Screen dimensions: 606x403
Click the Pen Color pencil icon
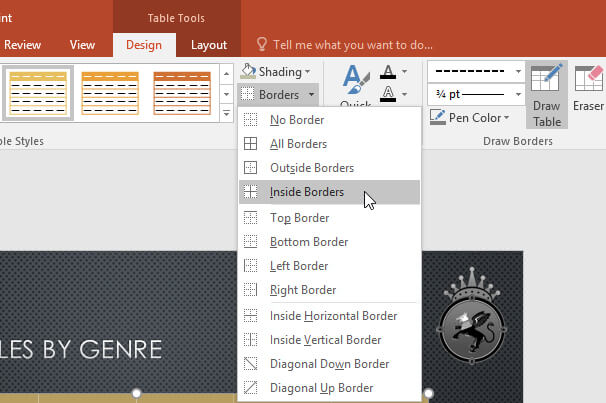(x=437, y=117)
